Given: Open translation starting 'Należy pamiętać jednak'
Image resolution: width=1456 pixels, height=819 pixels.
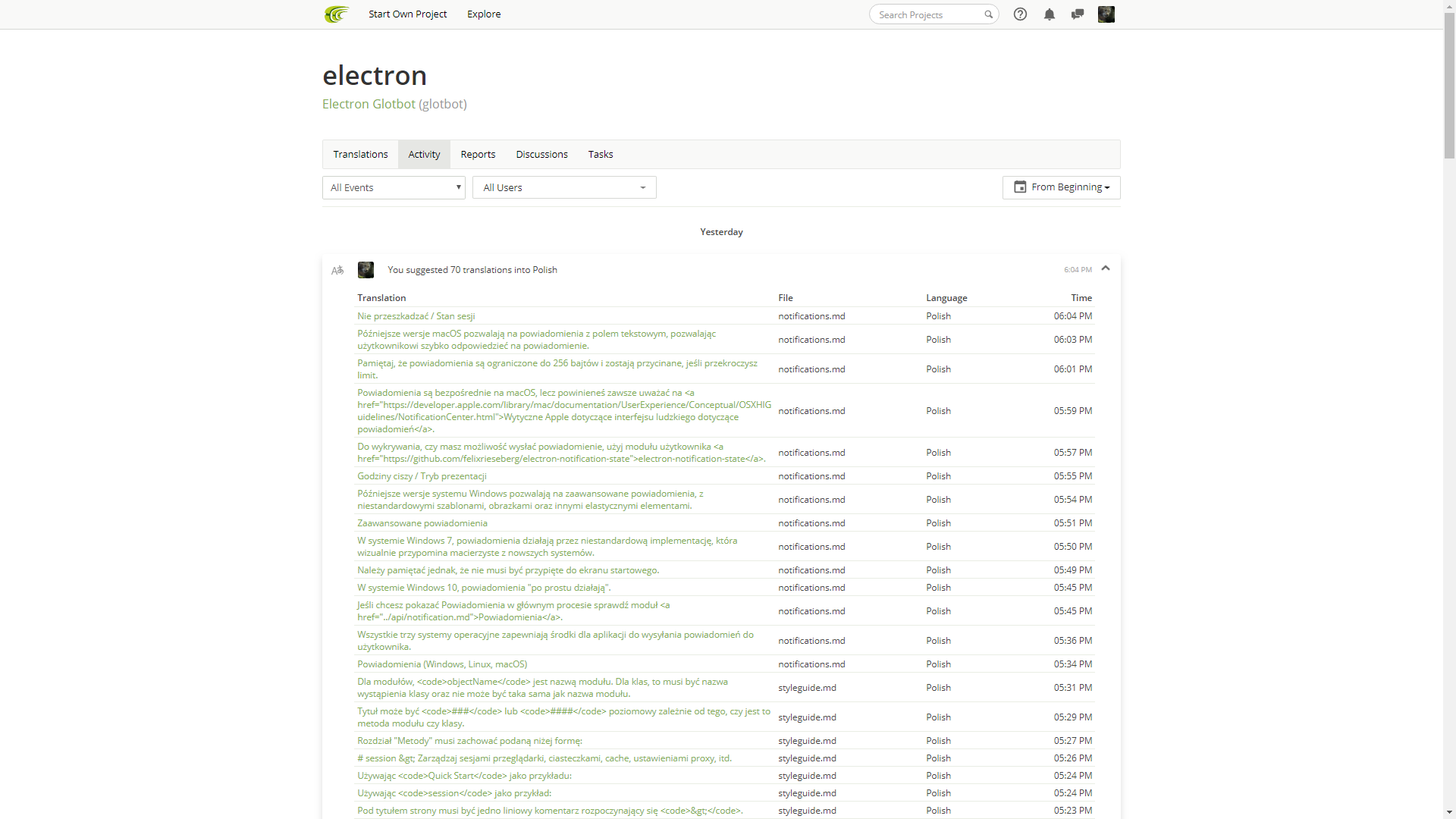Looking at the screenshot, I should click(x=508, y=570).
